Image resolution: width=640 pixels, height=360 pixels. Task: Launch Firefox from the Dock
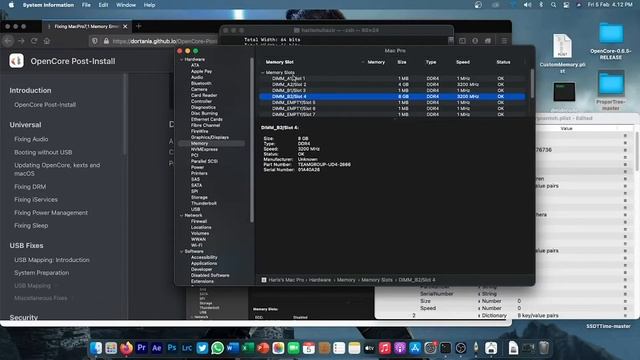[127, 348]
